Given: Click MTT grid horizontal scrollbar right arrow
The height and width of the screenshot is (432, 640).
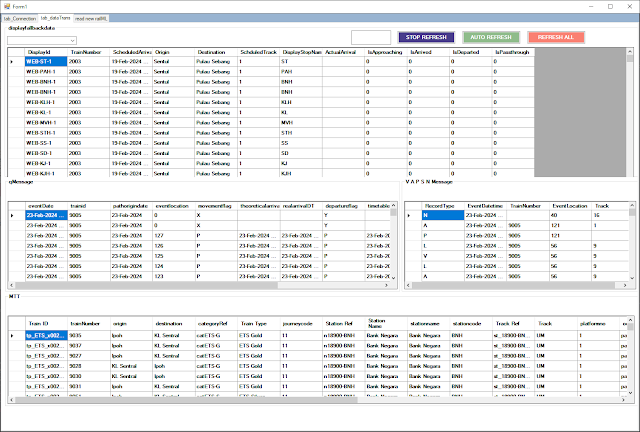Looking at the screenshot, I should tap(623, 400).
